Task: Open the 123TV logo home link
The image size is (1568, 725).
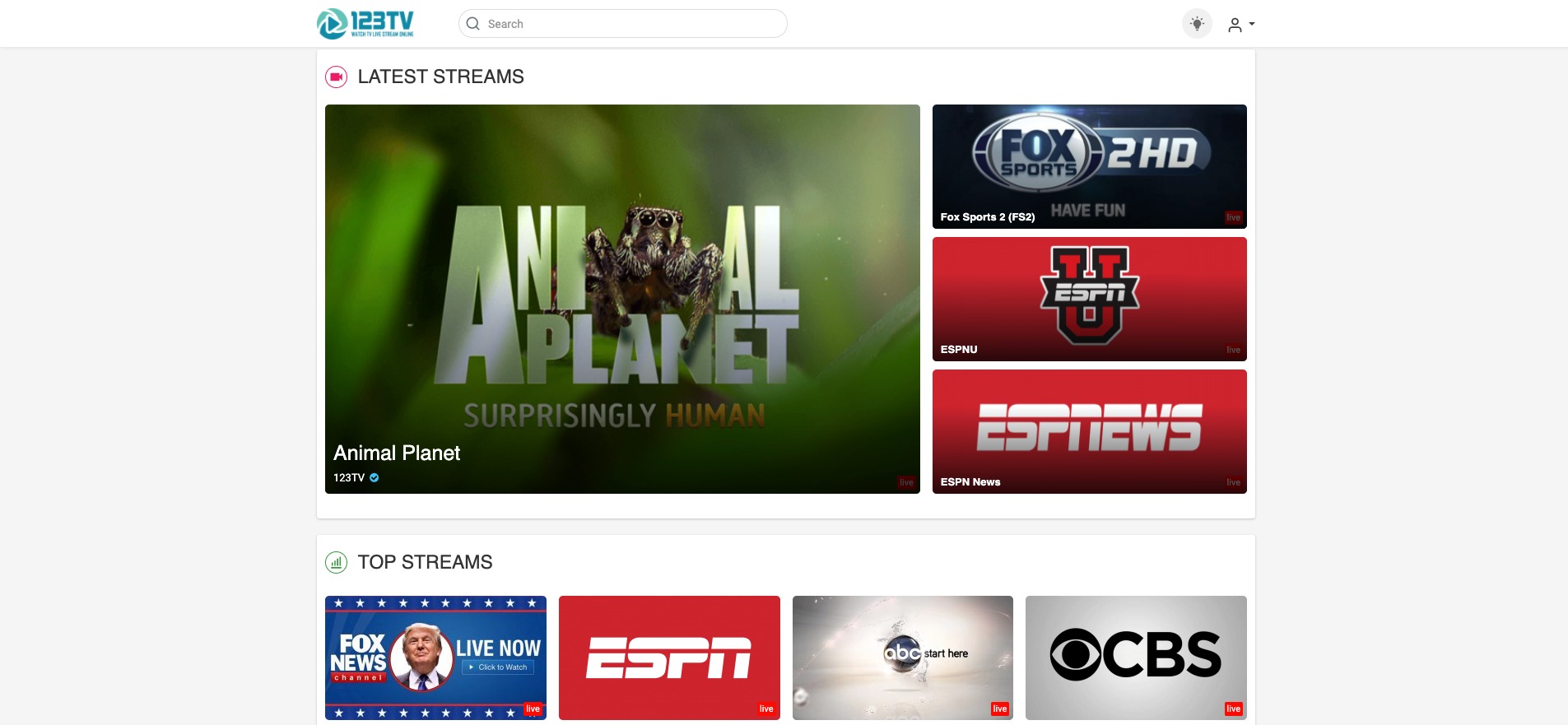Action: (x=365, y=24)
